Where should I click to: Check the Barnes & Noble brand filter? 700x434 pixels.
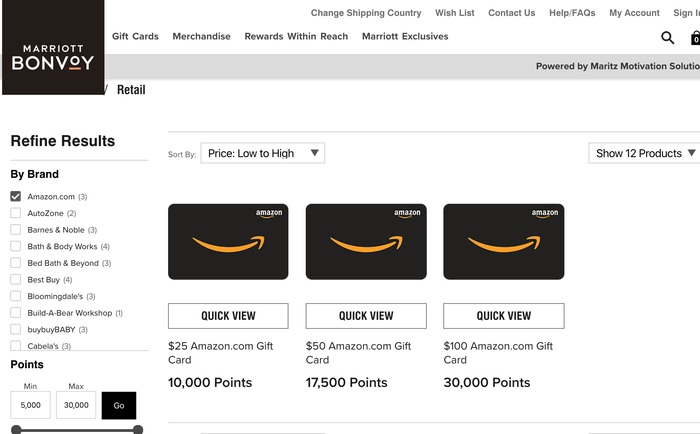(16, 230)
